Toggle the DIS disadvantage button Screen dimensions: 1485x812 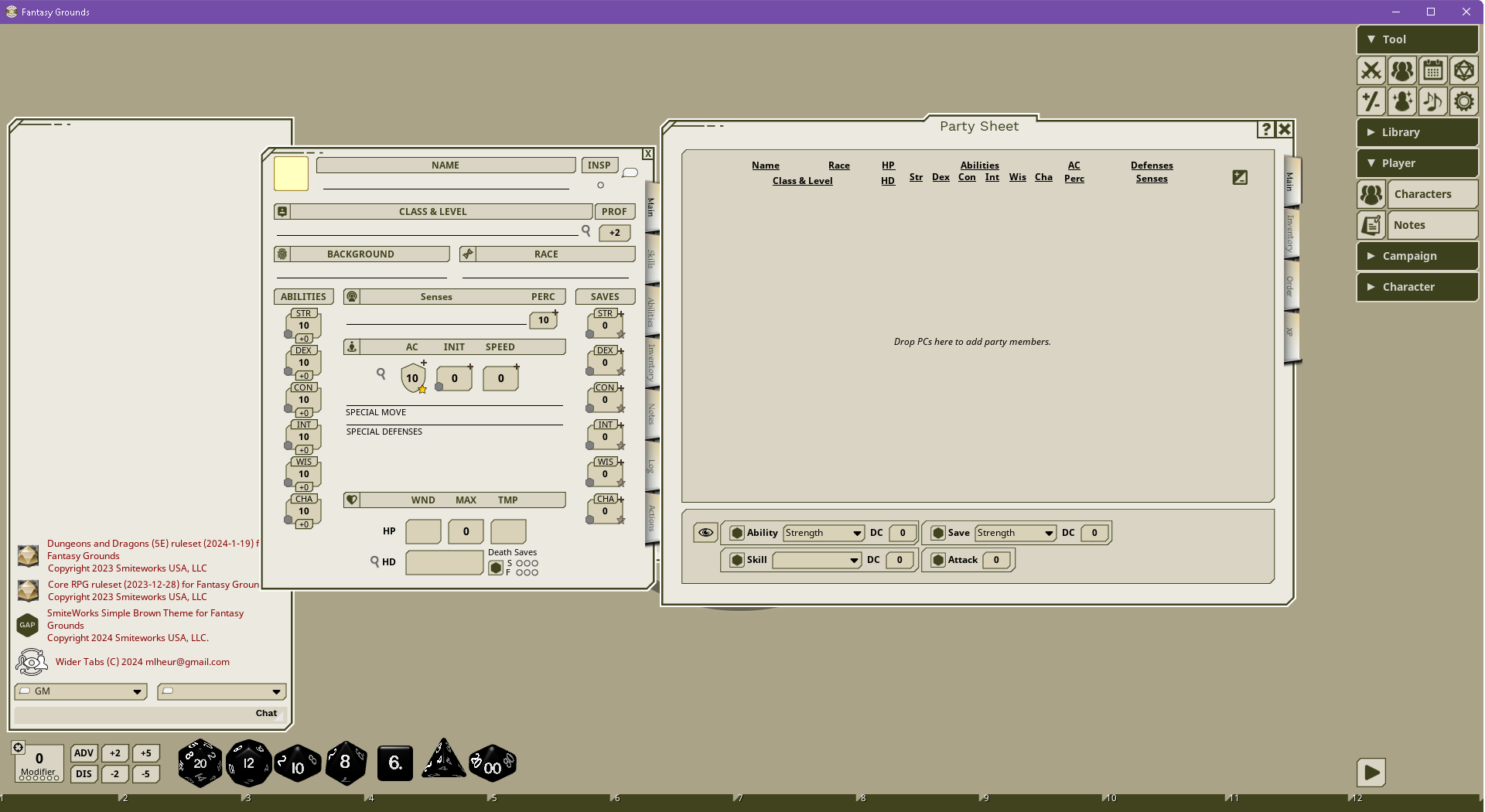click(x=84, y=774)
